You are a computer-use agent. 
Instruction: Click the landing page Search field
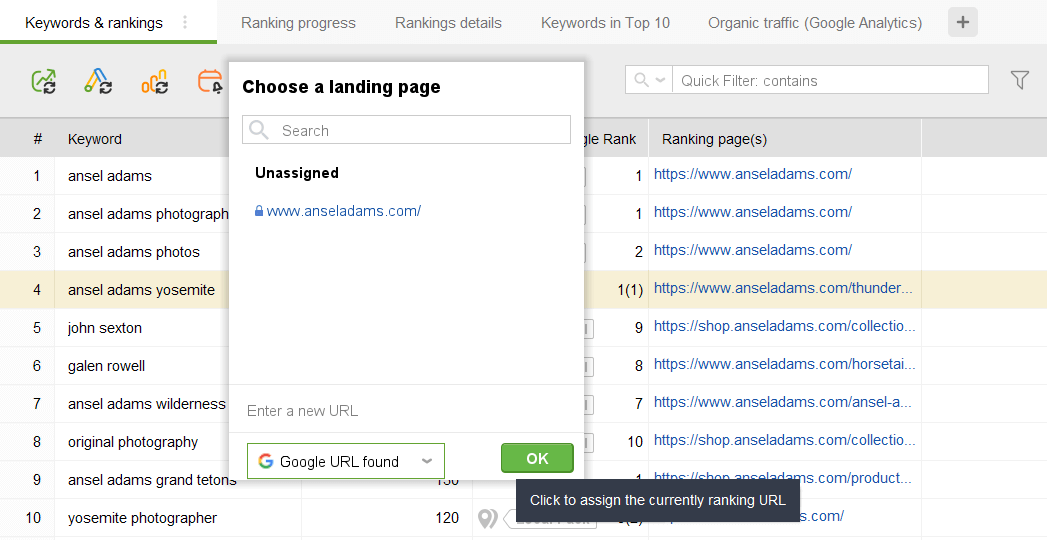tap(406, 130)
